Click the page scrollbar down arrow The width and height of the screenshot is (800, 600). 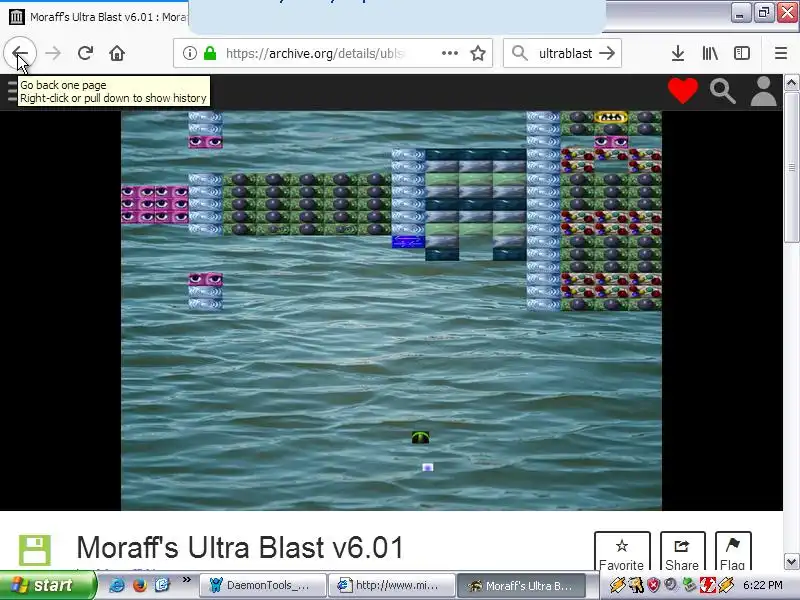click(x=791, y=562)
